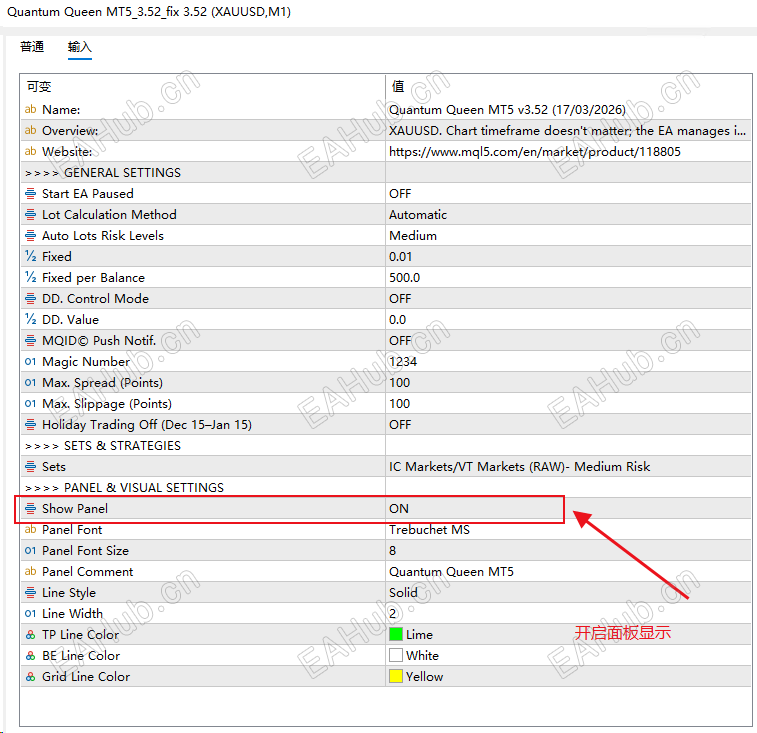Select the SETS & STRATEGIES section row
757x733 pixels.
coord(386,445)
